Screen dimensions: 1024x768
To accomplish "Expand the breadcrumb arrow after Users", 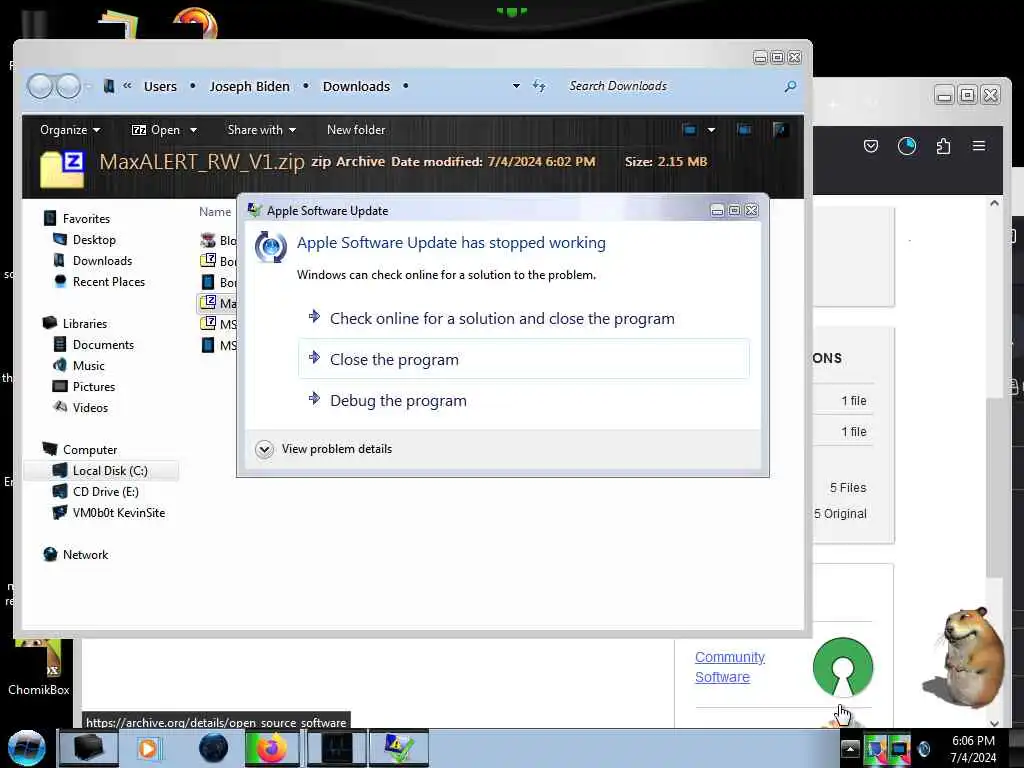I will (193, 86).
